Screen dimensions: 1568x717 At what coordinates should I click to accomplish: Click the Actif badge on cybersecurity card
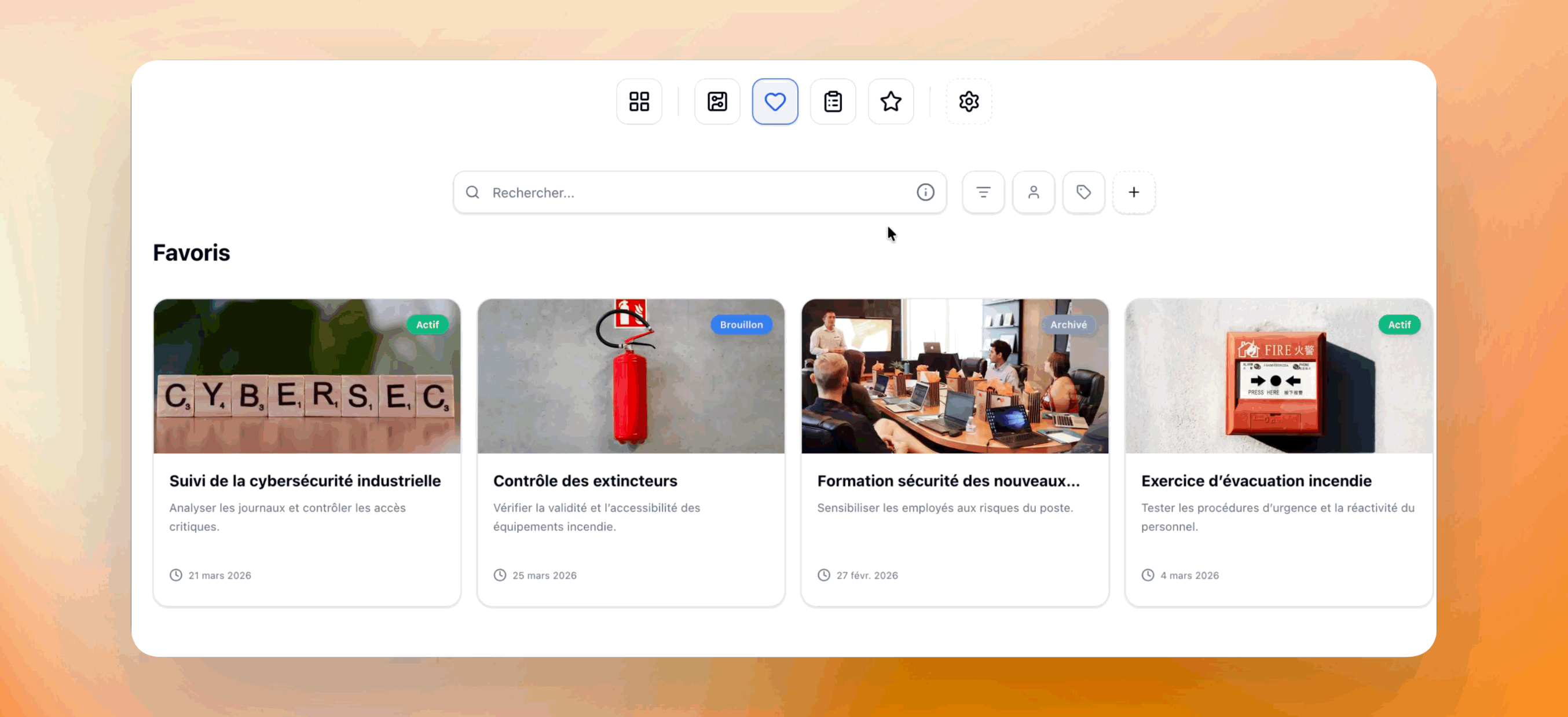[x=427, y=324]
